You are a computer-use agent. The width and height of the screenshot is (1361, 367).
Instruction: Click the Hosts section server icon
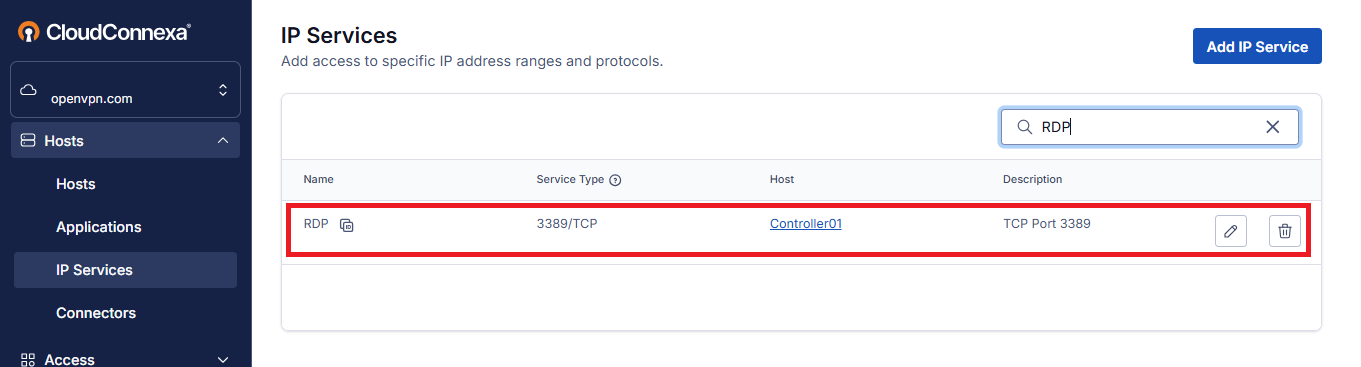(x=28, y=141)
